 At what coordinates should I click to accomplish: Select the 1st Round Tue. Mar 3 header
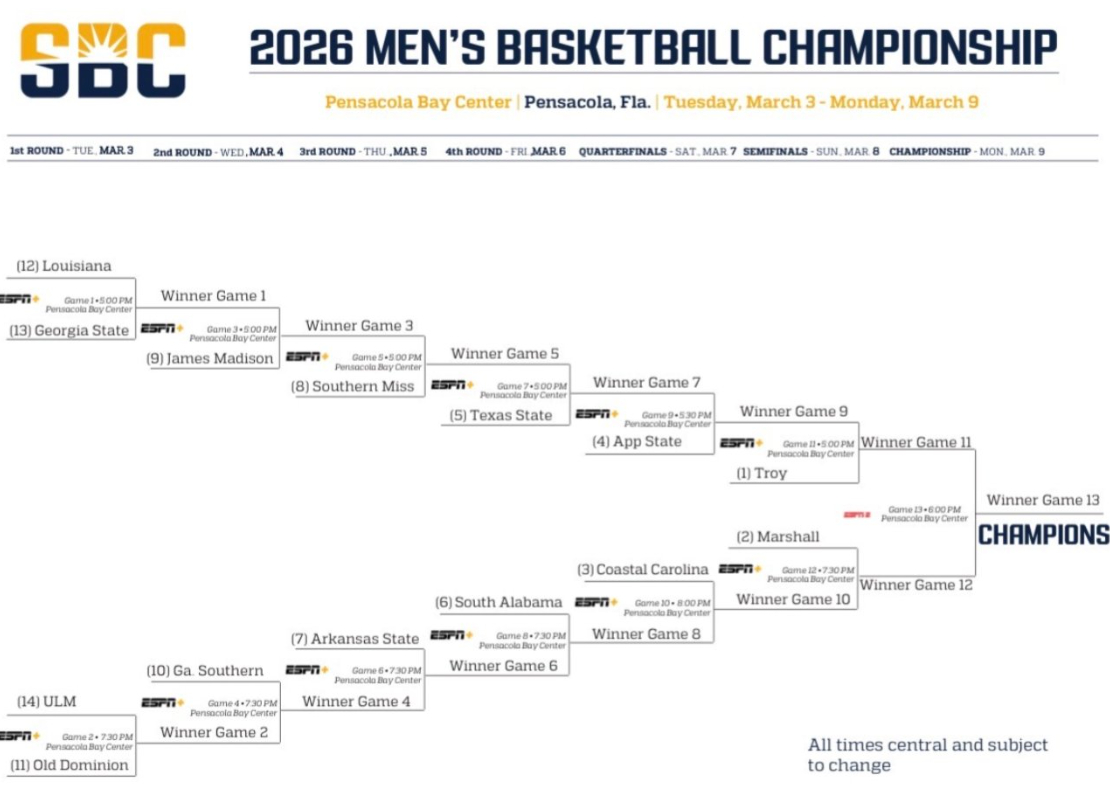(x=71, y=151)
